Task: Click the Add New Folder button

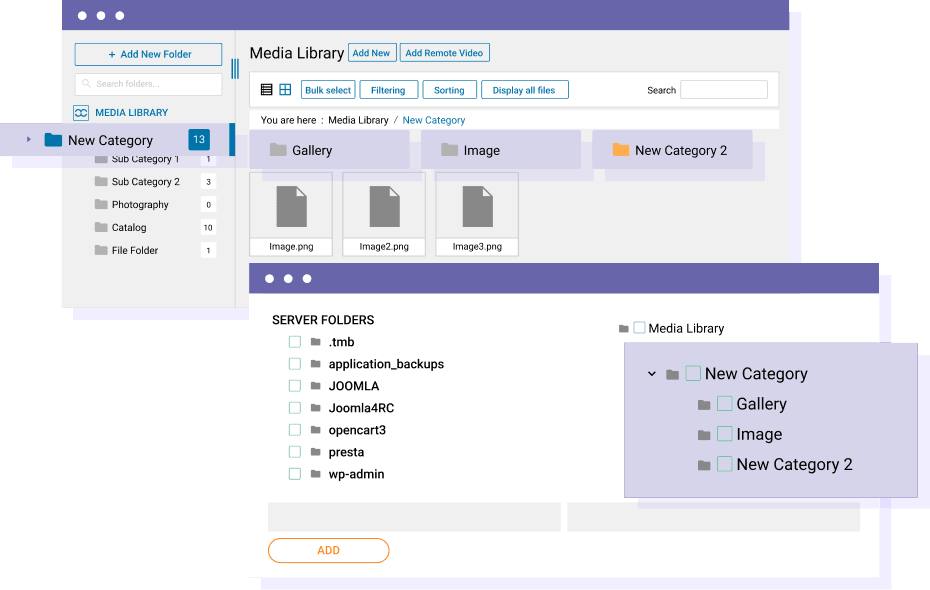Action: click(147, 53)
